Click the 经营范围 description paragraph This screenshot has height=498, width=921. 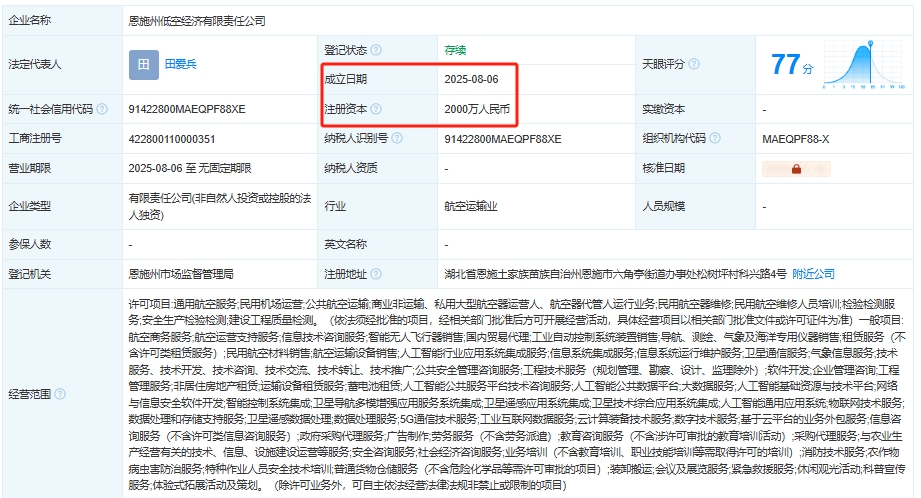click(x=517, y=394)
